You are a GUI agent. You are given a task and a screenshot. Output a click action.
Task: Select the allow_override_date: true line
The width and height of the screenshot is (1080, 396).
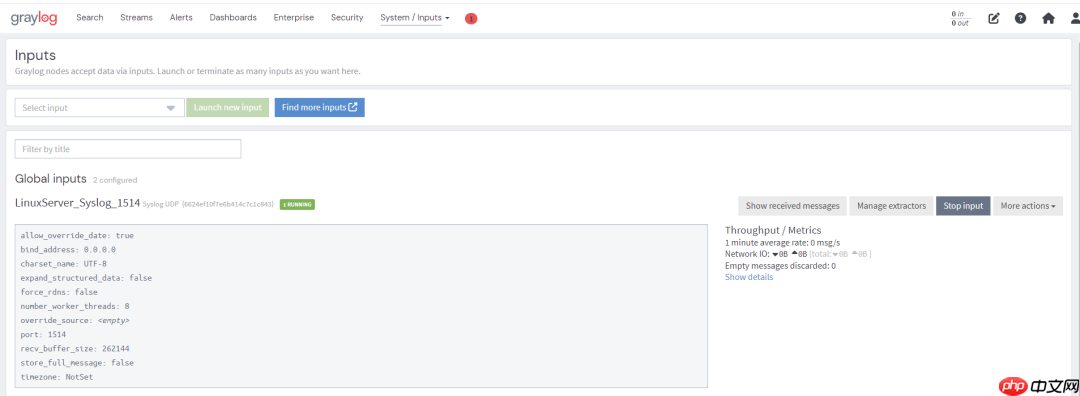77,236
